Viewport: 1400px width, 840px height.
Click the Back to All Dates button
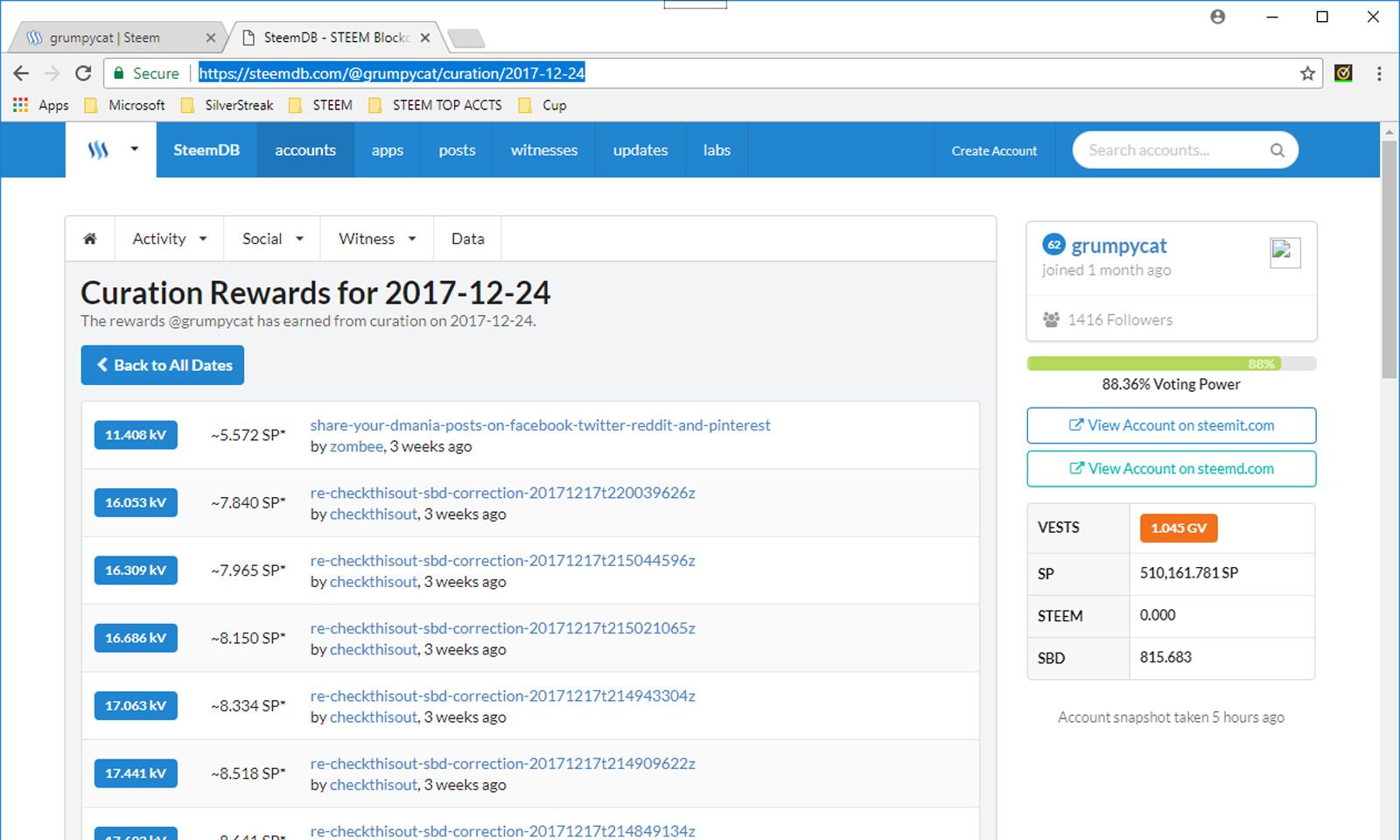tap(163, 365)
